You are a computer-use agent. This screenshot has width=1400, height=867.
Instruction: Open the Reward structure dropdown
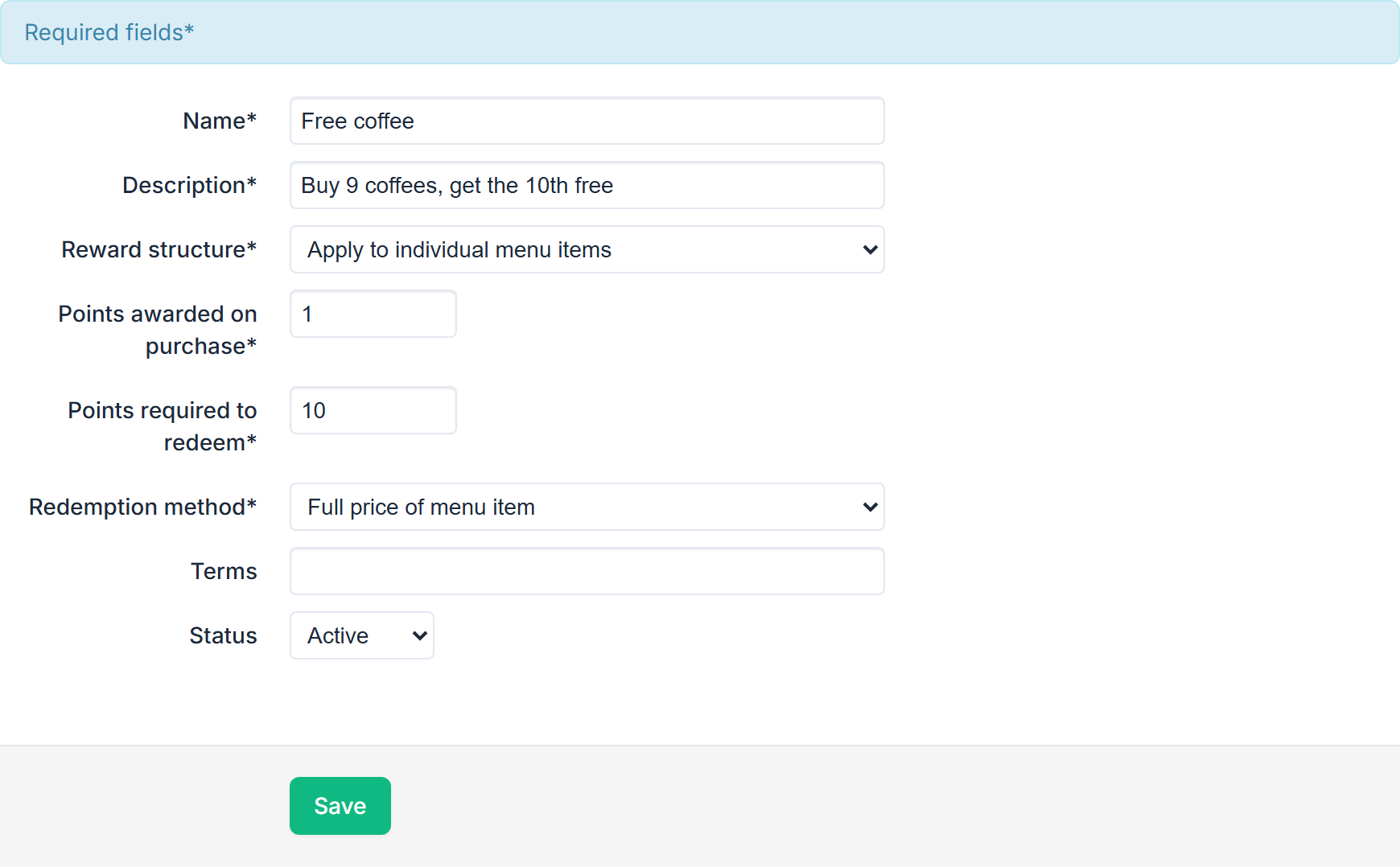(587, 249)
